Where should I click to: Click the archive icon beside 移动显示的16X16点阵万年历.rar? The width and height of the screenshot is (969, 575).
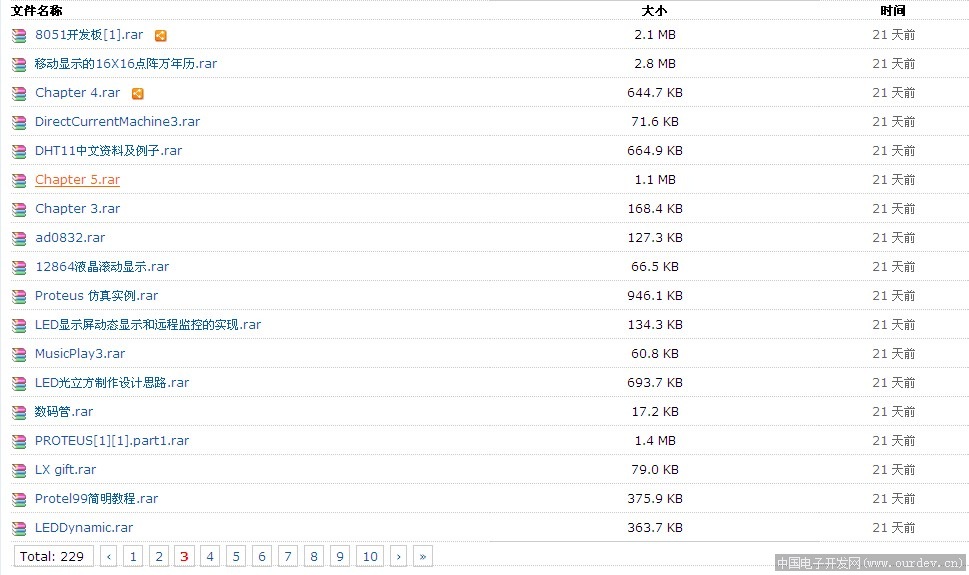point(19,65)
